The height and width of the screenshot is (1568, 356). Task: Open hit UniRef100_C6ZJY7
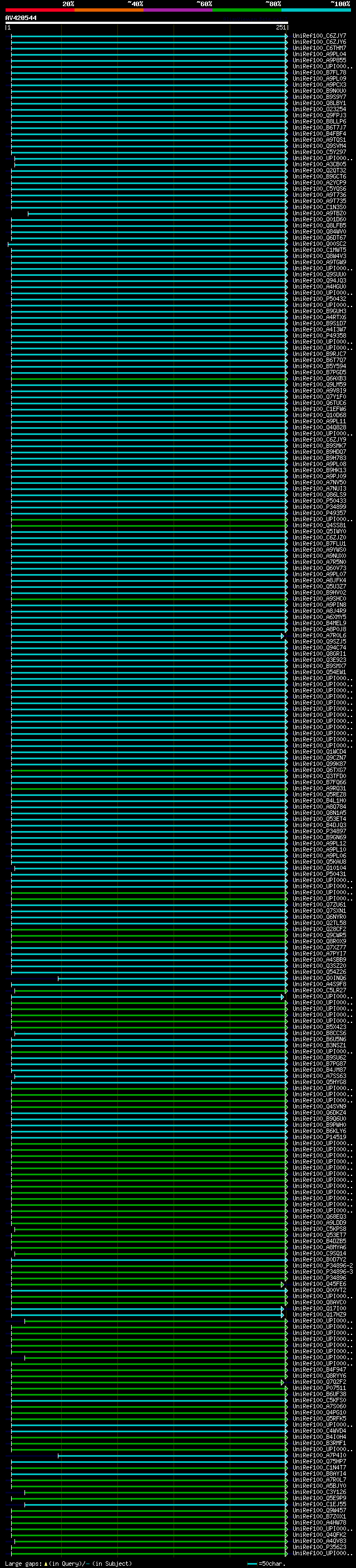click(x=319, y=36)
